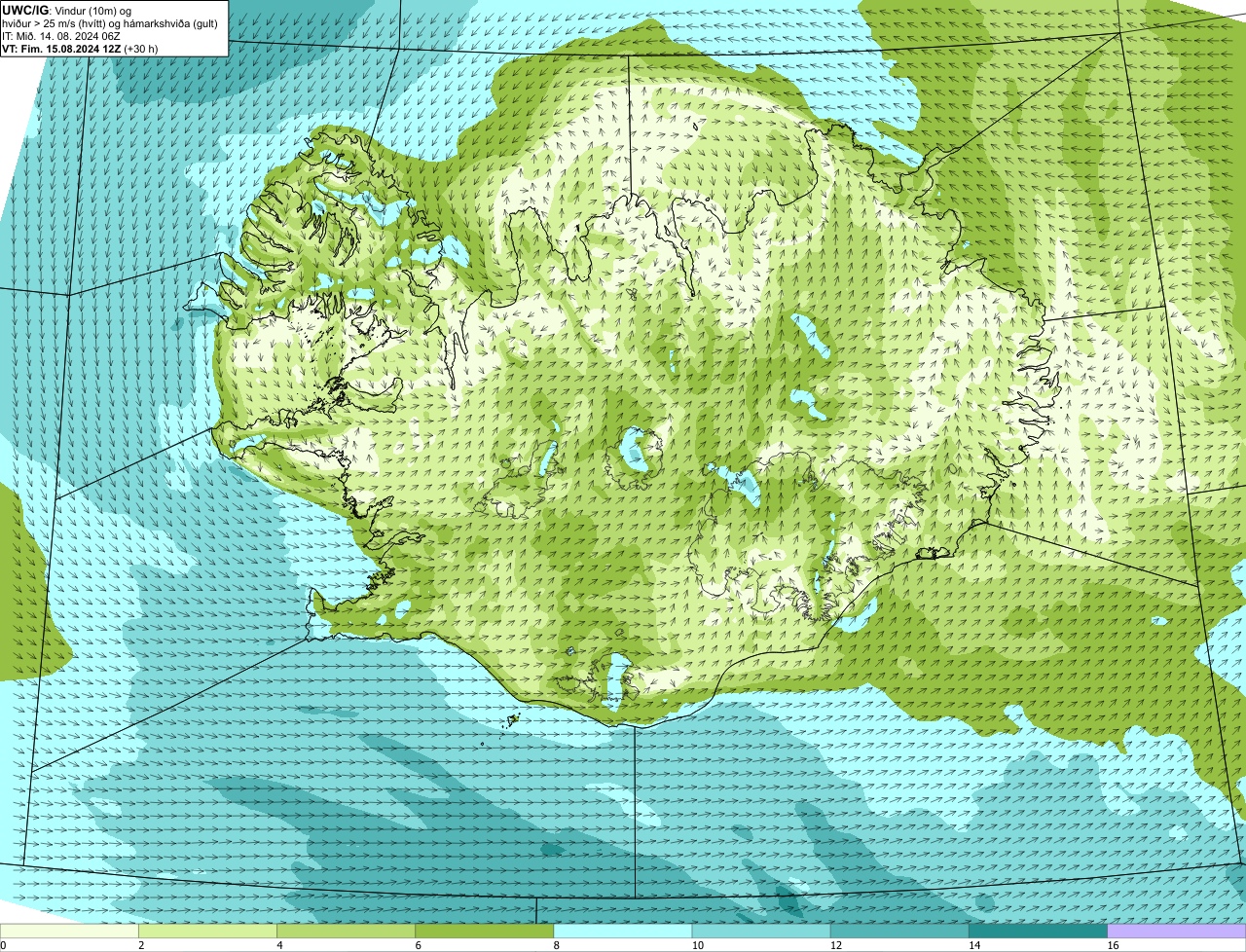Click the scale label '4'
The width and height of the screenshot is (1246, 952).
coord(280,945)
